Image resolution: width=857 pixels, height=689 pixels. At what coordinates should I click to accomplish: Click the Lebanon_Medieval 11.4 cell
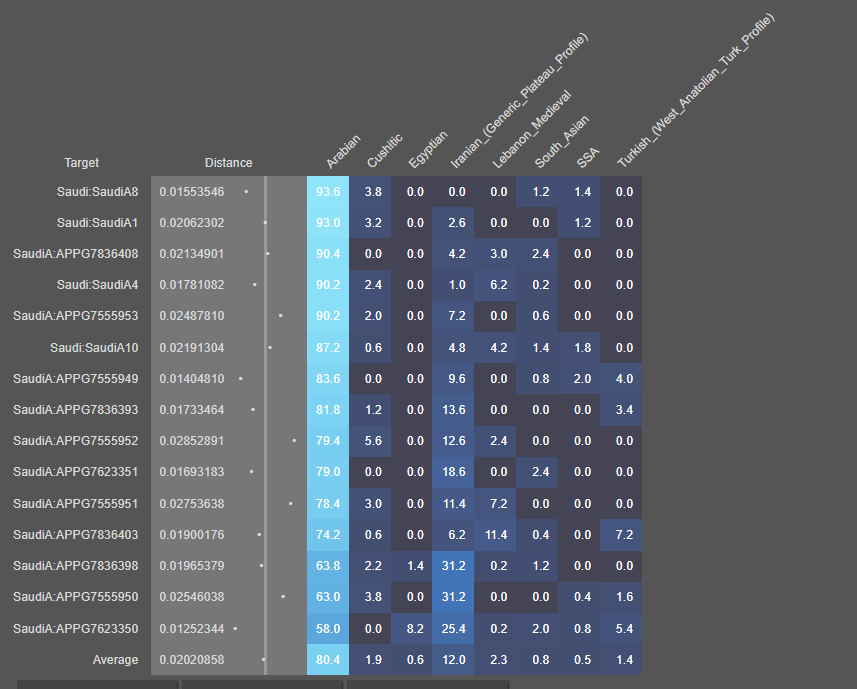(497, 535)
